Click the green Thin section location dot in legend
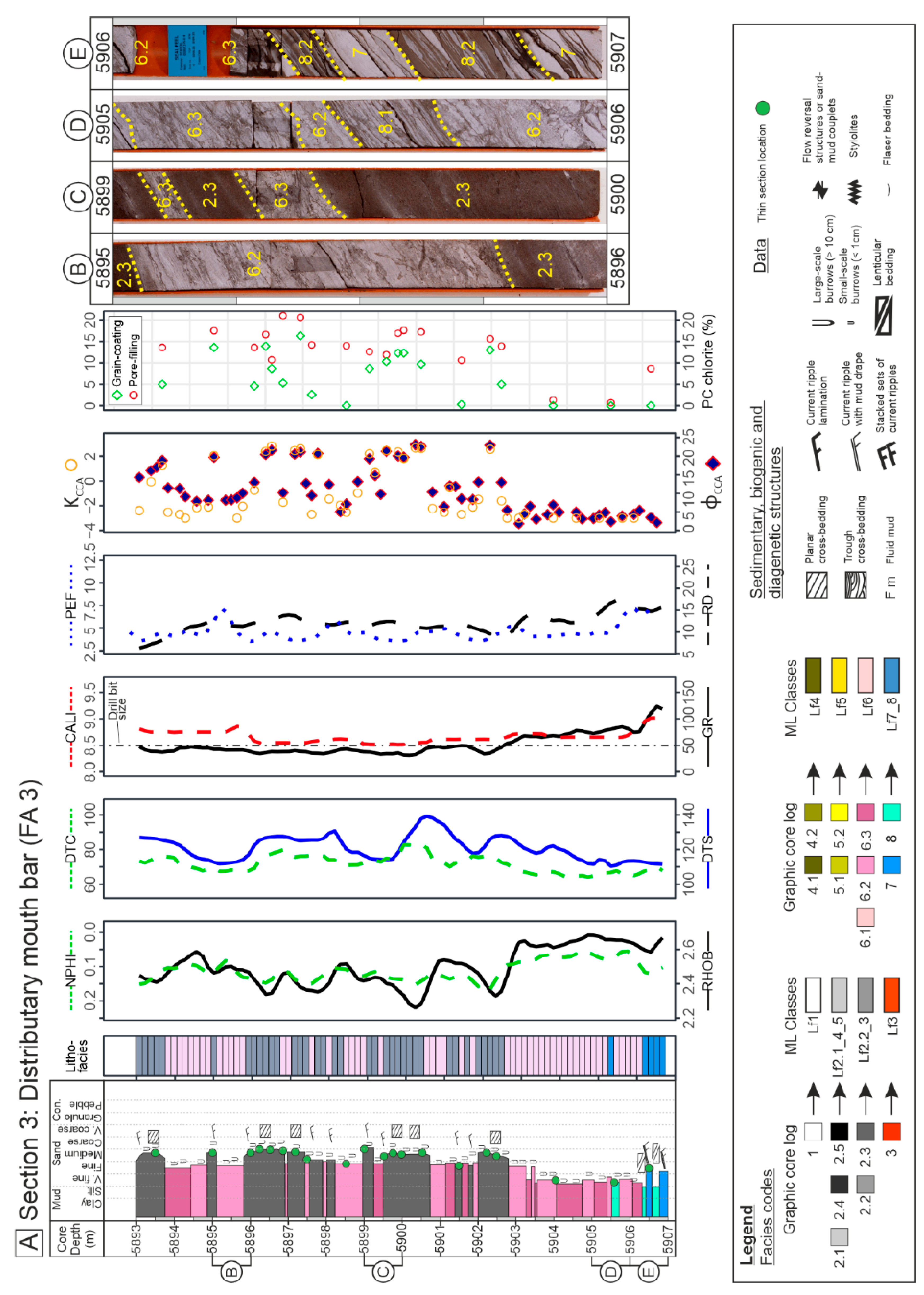924x1295 pixels. [762, 108]
